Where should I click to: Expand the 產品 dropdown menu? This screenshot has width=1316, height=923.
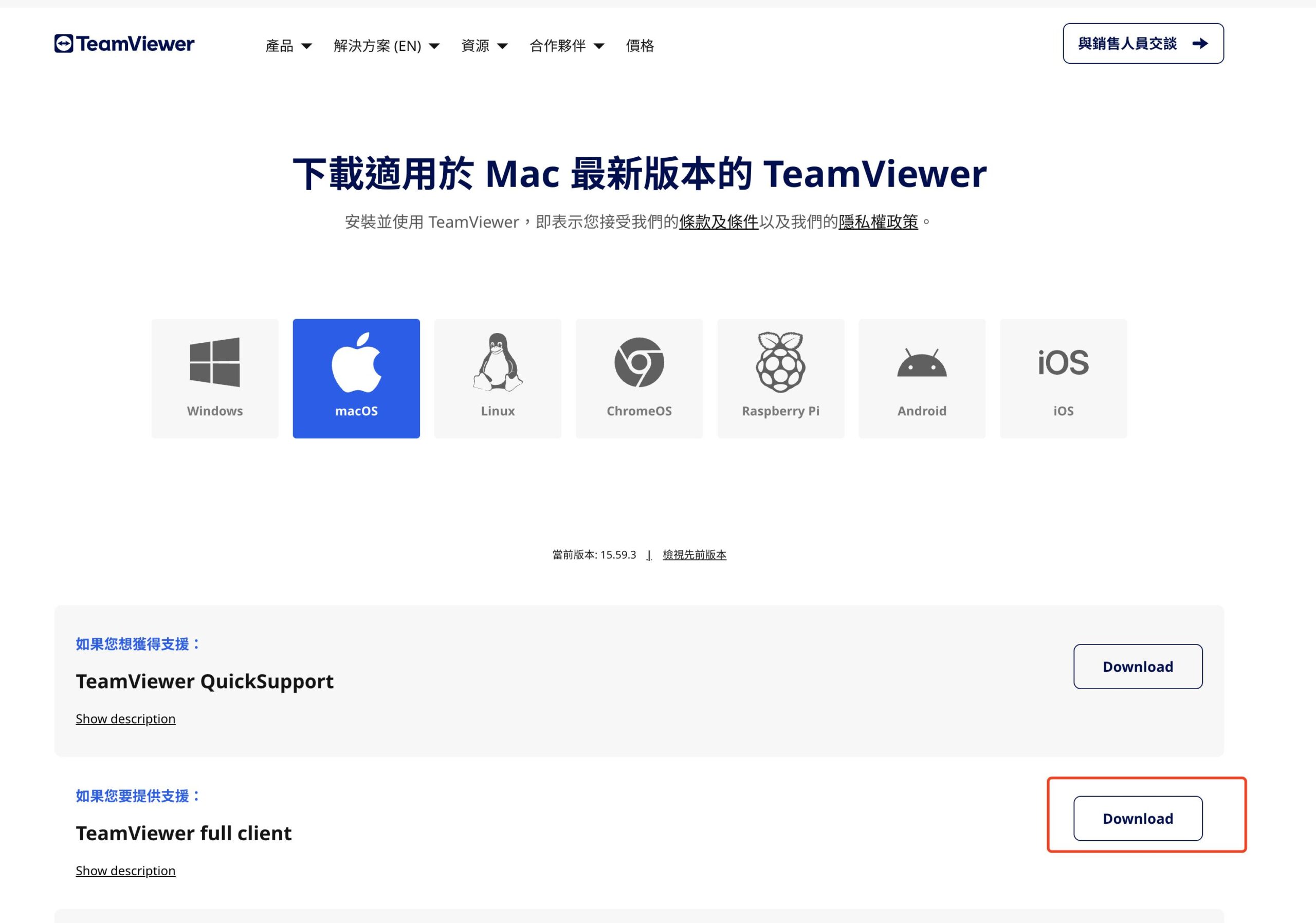tap(289, 46)
